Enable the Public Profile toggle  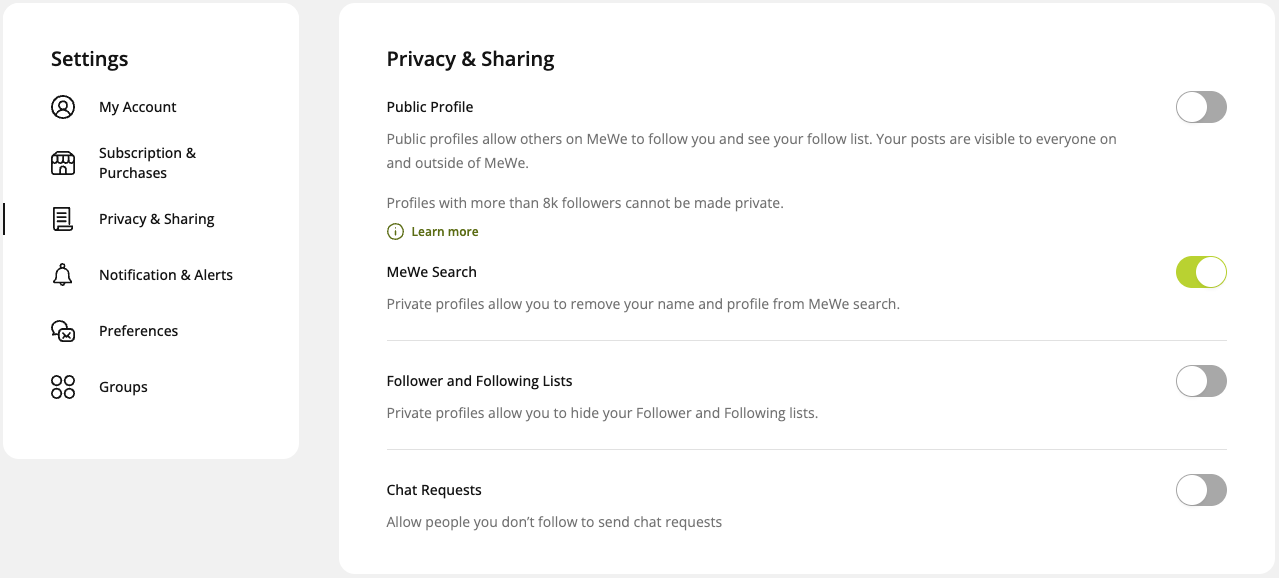[1201, 107]
